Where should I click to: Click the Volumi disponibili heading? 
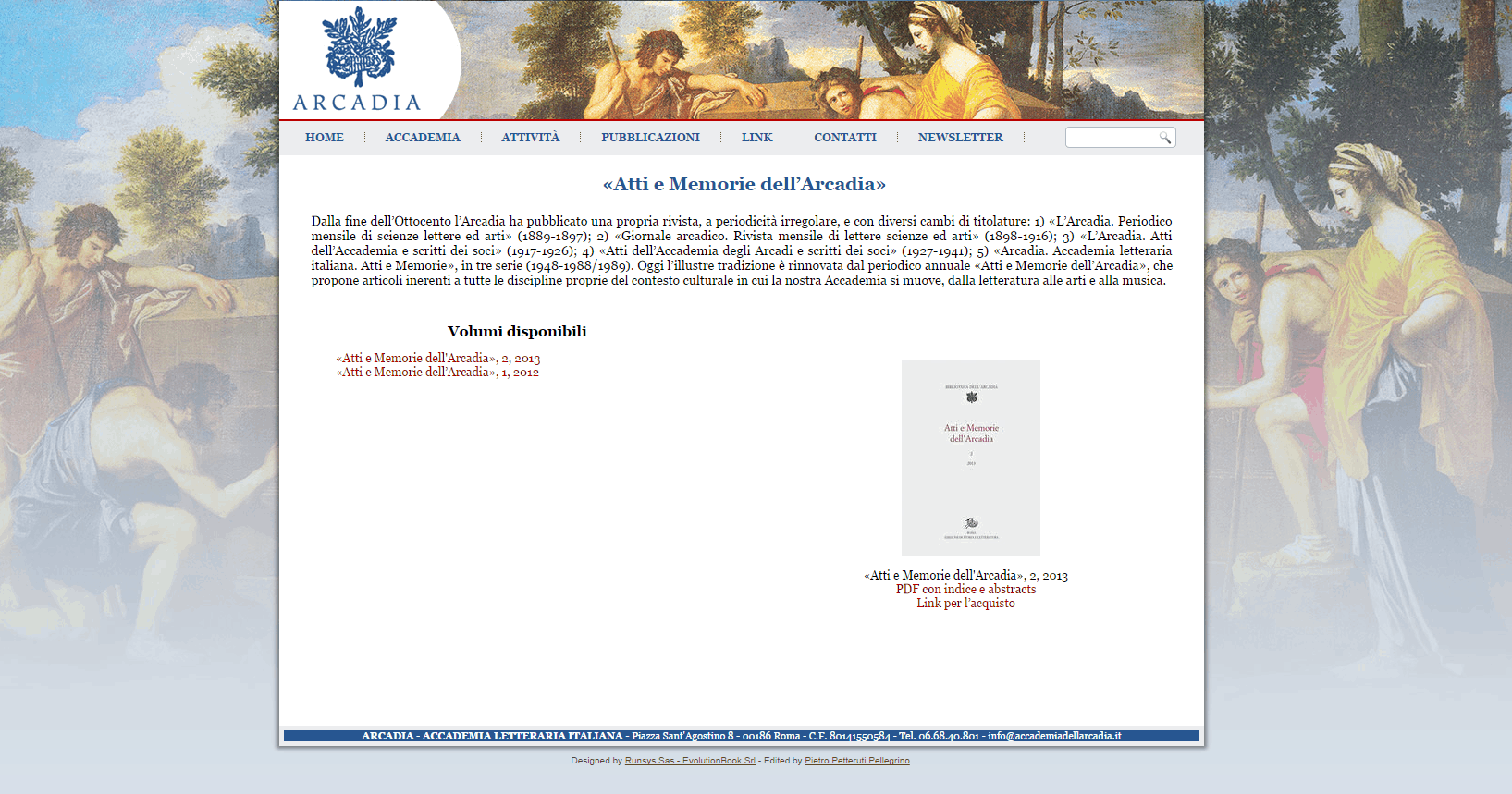tap(517, 331)
